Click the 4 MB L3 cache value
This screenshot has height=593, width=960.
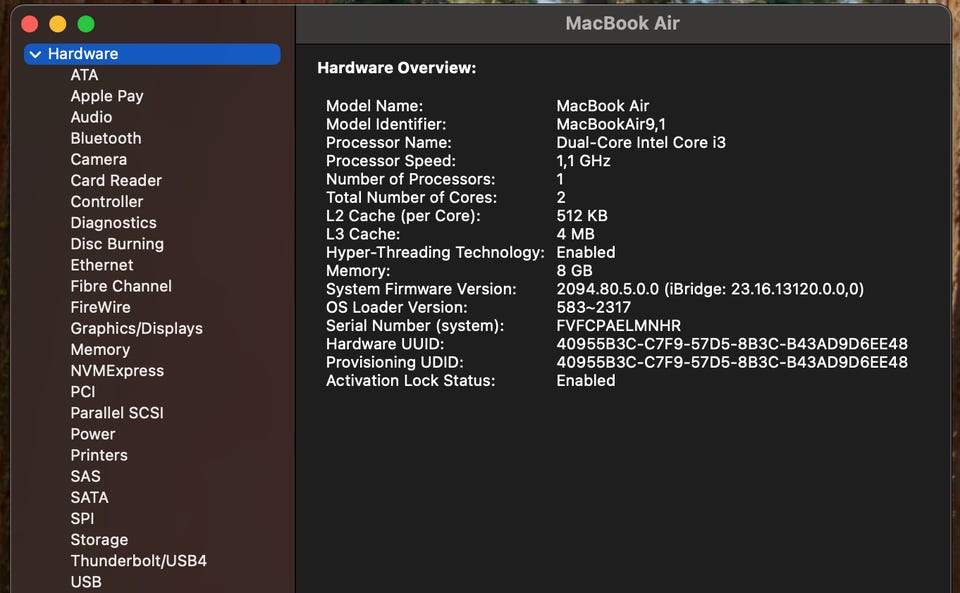(575, 234)
